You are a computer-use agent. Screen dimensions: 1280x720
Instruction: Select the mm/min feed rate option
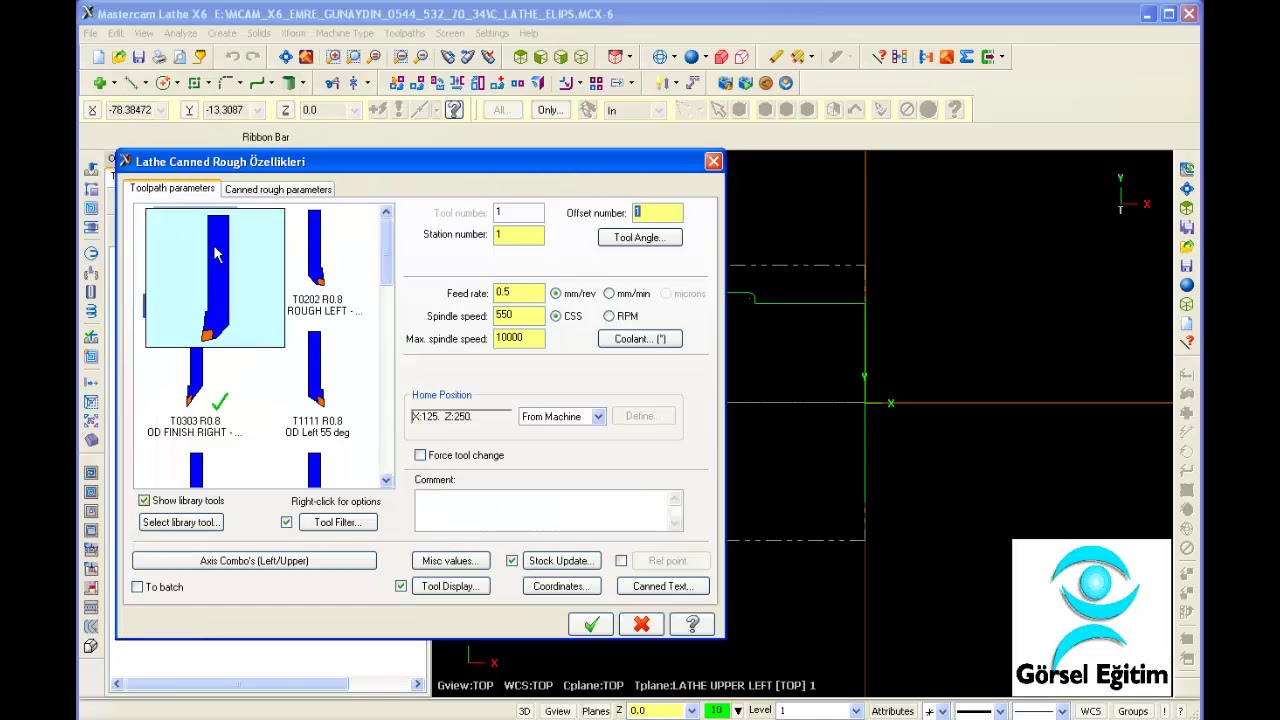click(x=609, y=294)
